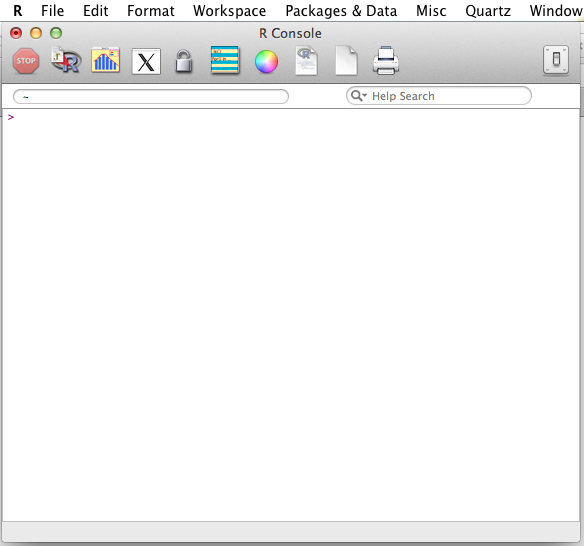This screenshot has height=546, width=584.
Task: Open document in editor icon
Action: [307, 61]
